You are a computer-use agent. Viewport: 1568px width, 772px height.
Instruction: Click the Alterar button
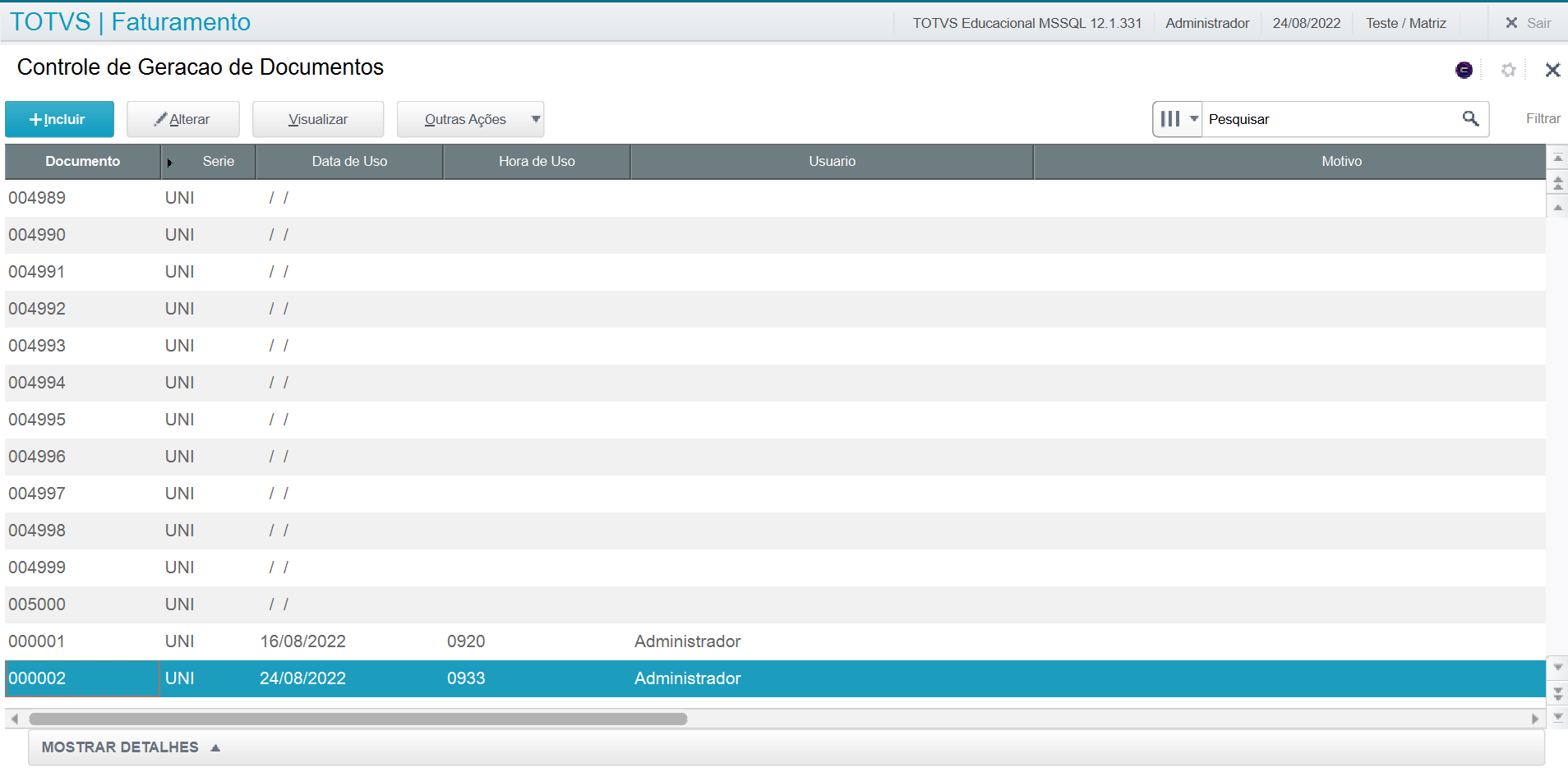(183, 119)
